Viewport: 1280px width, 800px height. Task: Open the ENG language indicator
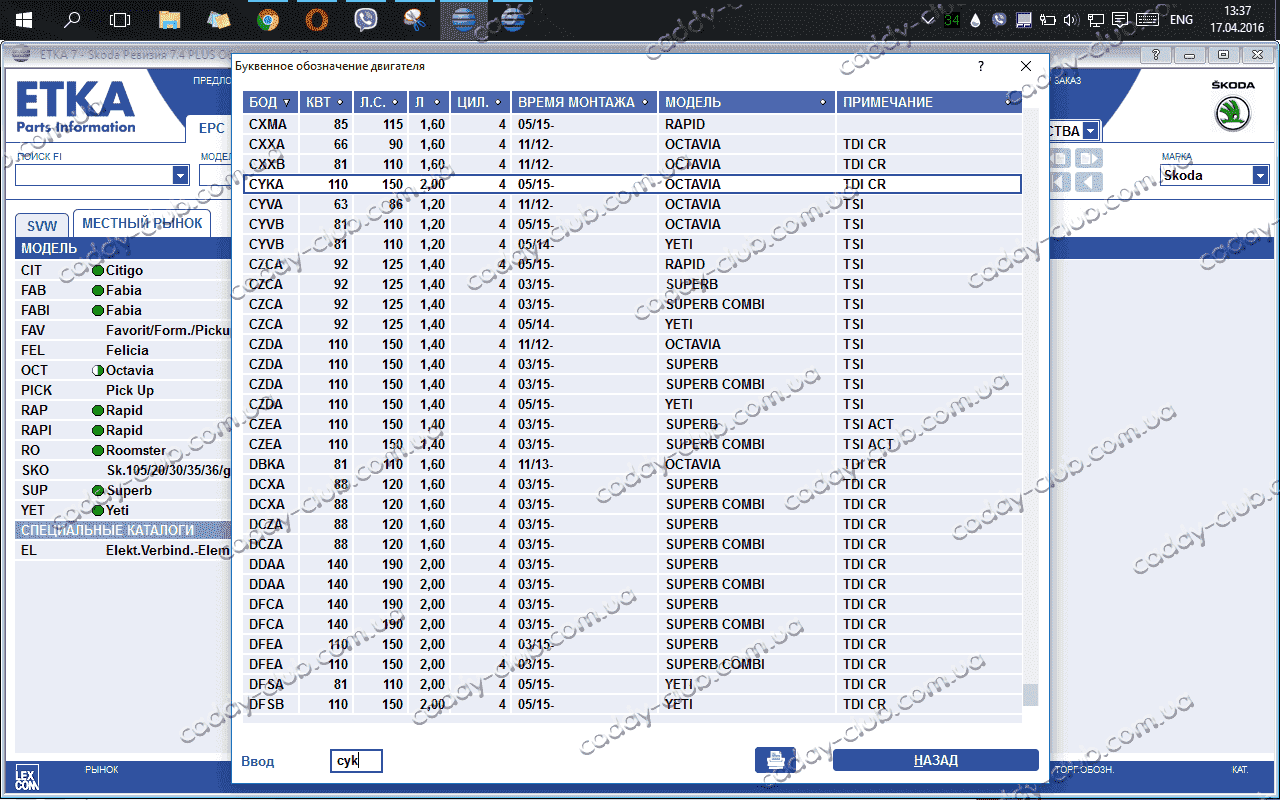point(1181,19)
